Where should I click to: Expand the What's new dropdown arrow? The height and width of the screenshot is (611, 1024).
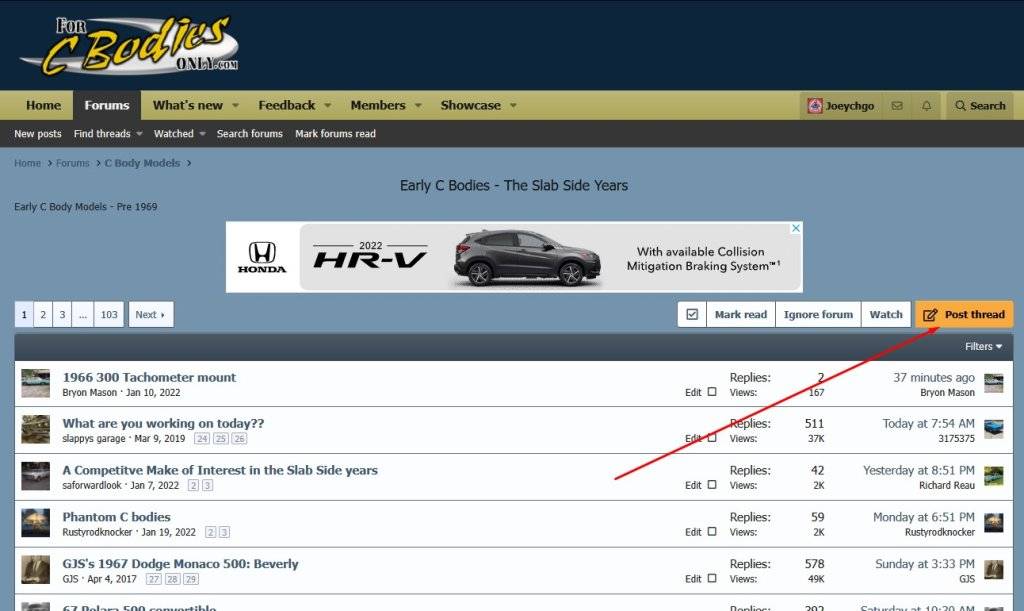click(236, 106)
